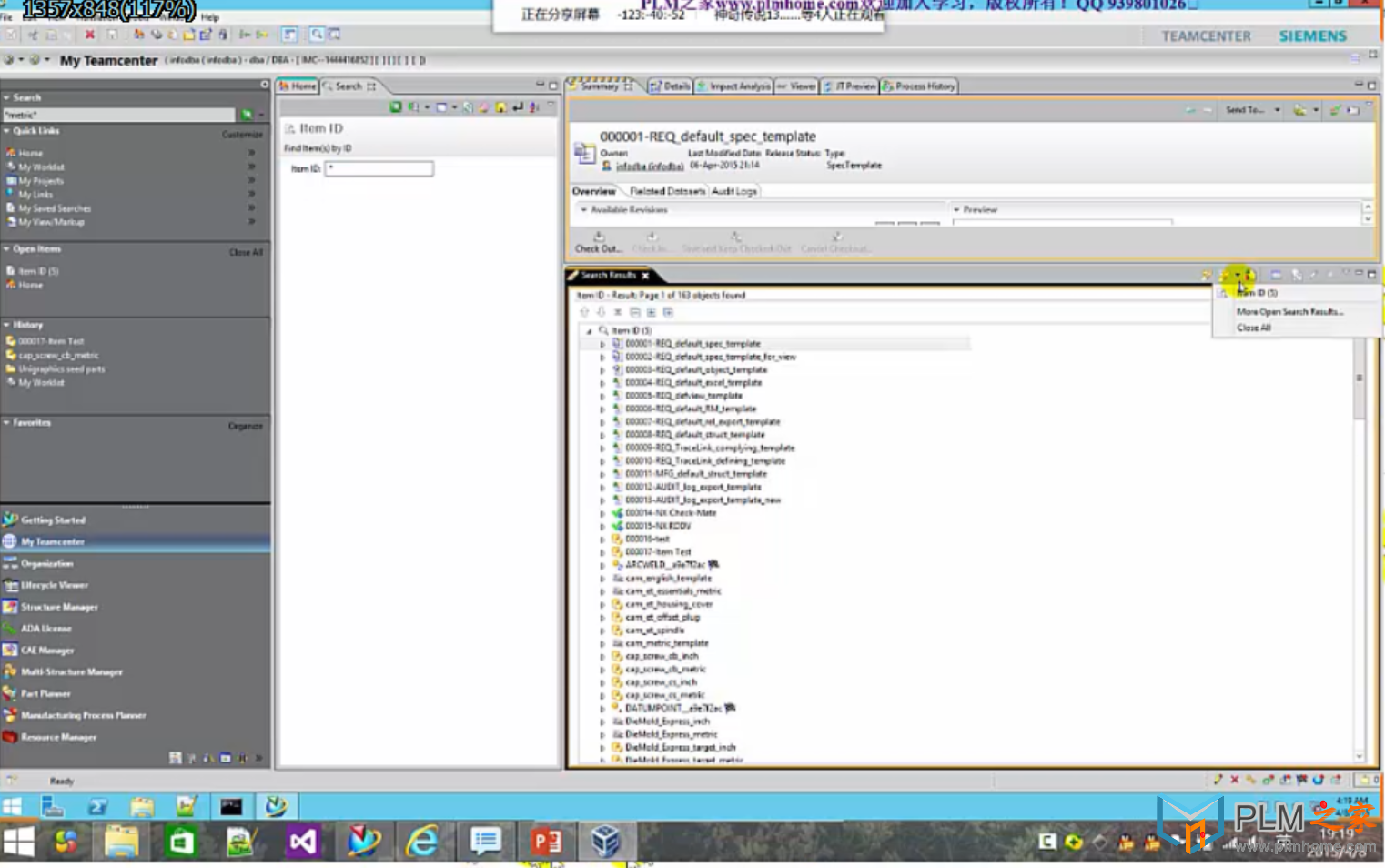Image resolution: width=1385 pixels, height=868 pixels.
Task: Select cam_english_template in results
Action: 668,579
